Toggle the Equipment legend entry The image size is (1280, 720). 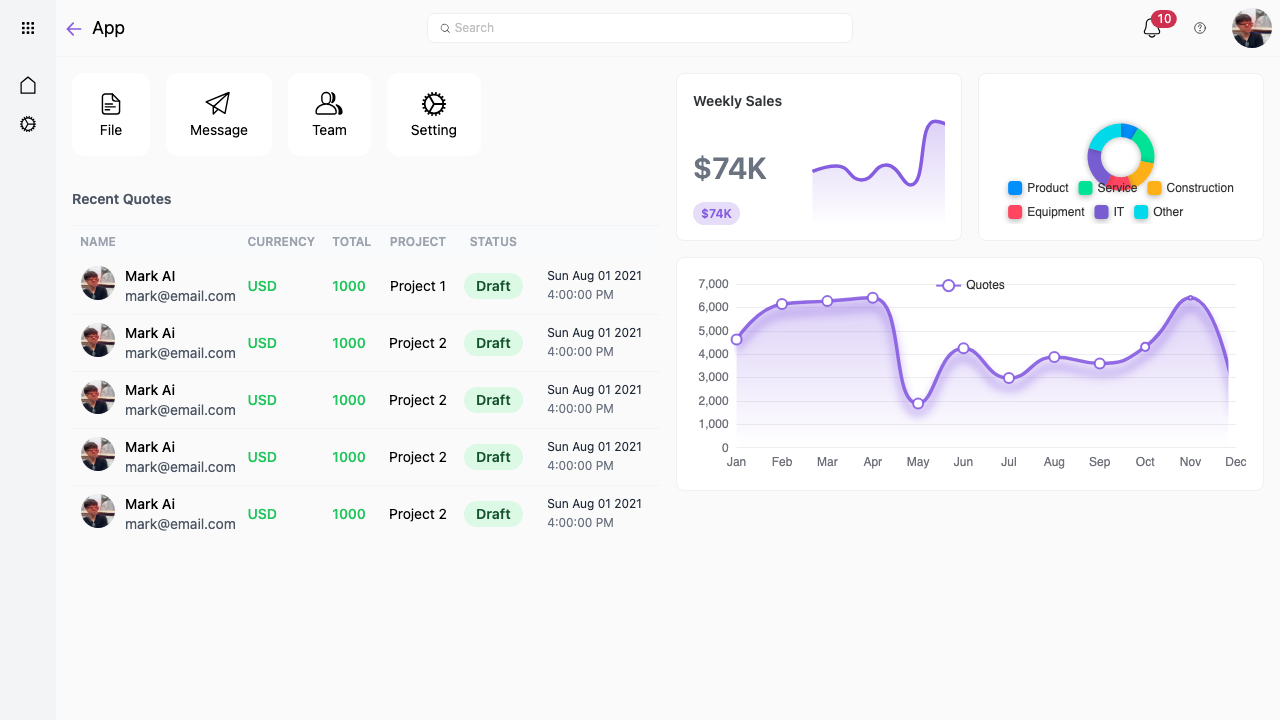tap(1046, 212)
